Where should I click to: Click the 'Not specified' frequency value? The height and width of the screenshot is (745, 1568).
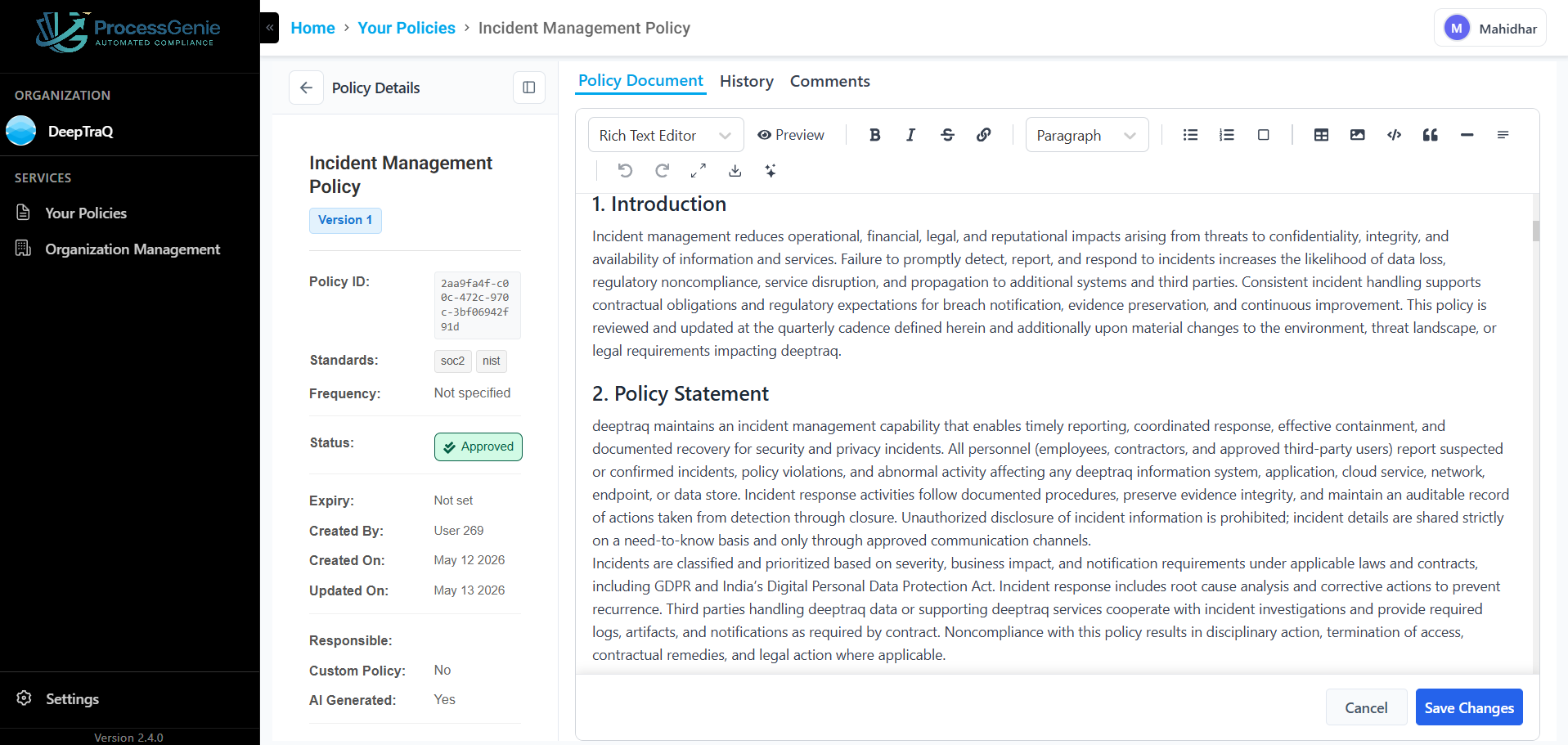point(472,393)
